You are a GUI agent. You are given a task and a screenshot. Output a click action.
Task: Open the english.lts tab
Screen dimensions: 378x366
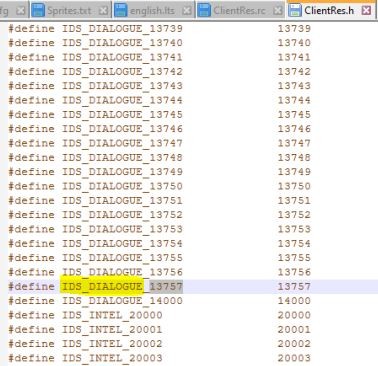pyautogui.click(x=153, y=11)
